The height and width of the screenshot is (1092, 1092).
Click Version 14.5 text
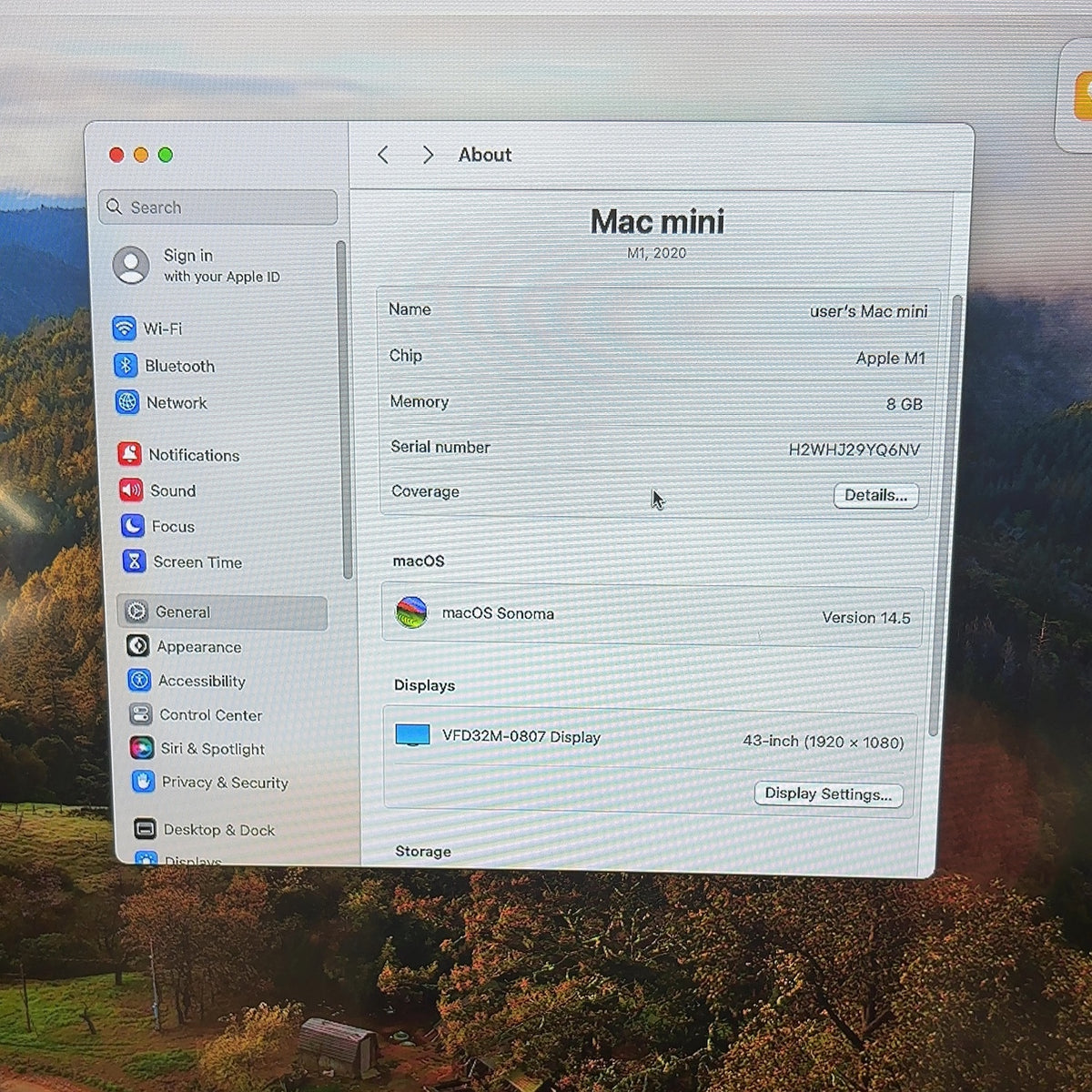(x=866, y=618)
